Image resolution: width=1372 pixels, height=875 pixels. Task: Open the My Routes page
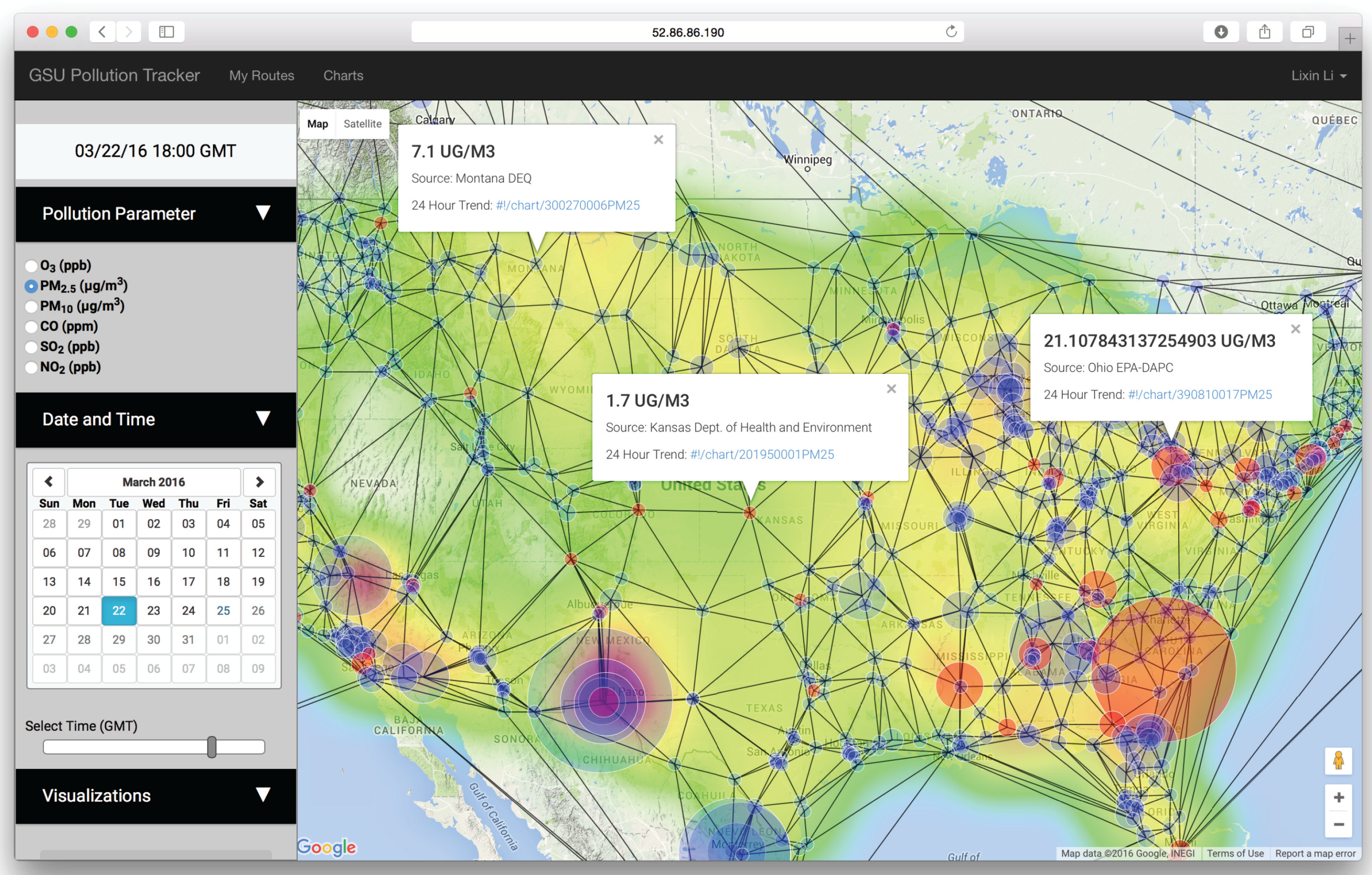(261, 76)
